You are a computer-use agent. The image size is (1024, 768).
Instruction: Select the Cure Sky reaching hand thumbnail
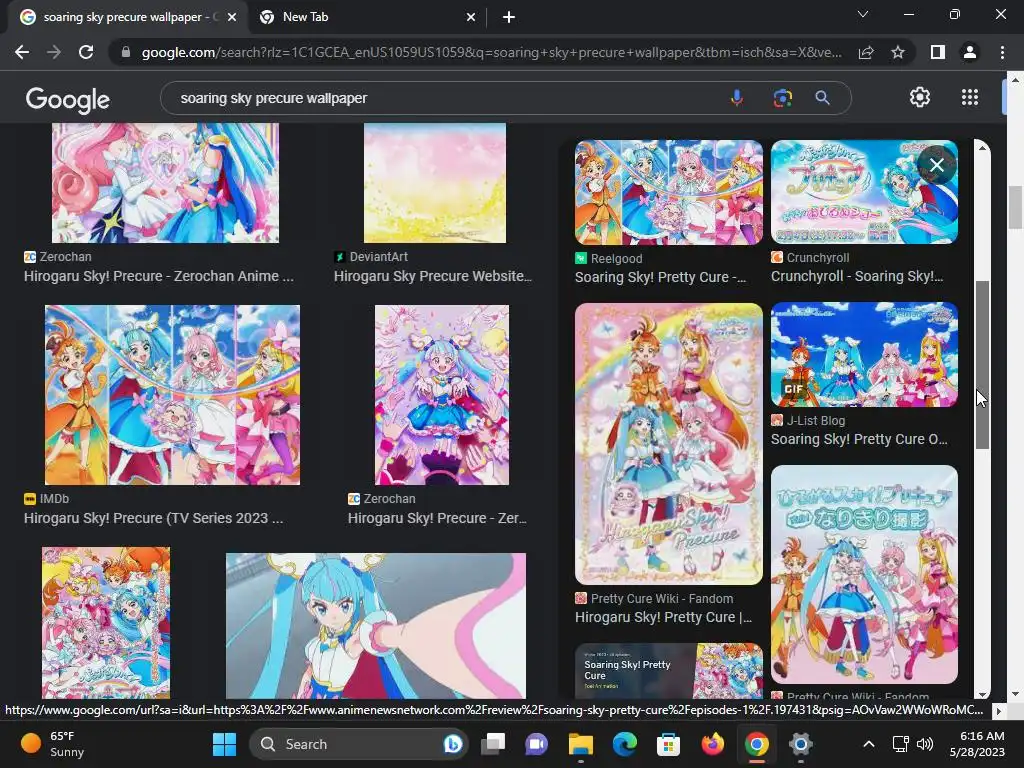(376, 626)
